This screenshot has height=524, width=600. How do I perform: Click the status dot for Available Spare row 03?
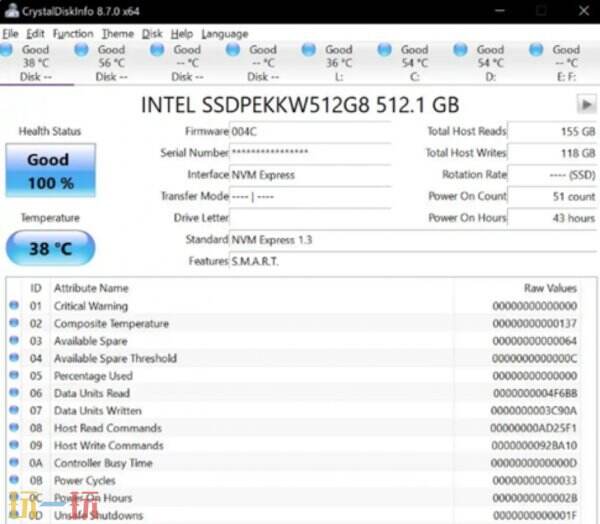tap(14, 340)
